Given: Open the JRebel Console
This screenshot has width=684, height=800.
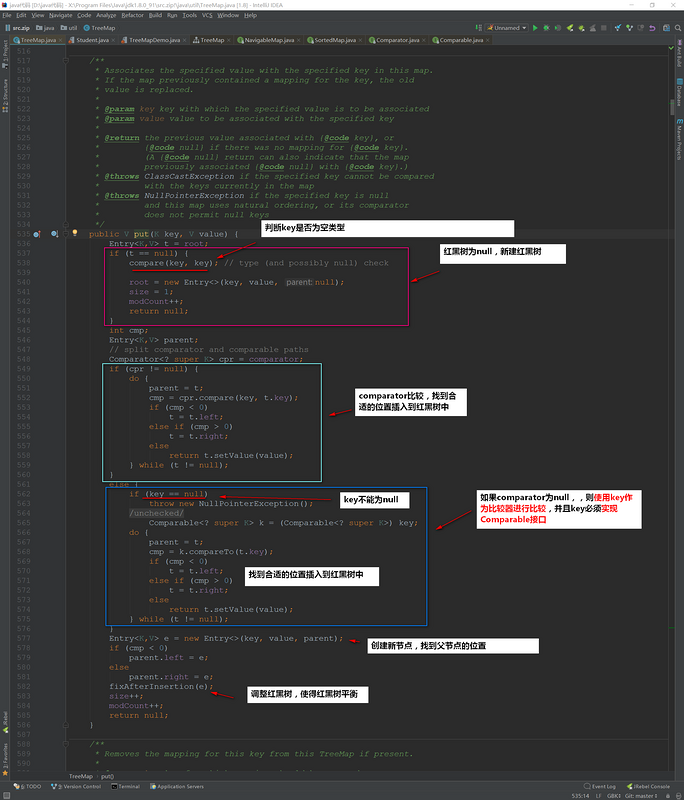Looking at the screenshot, I should tap(648, 786).
